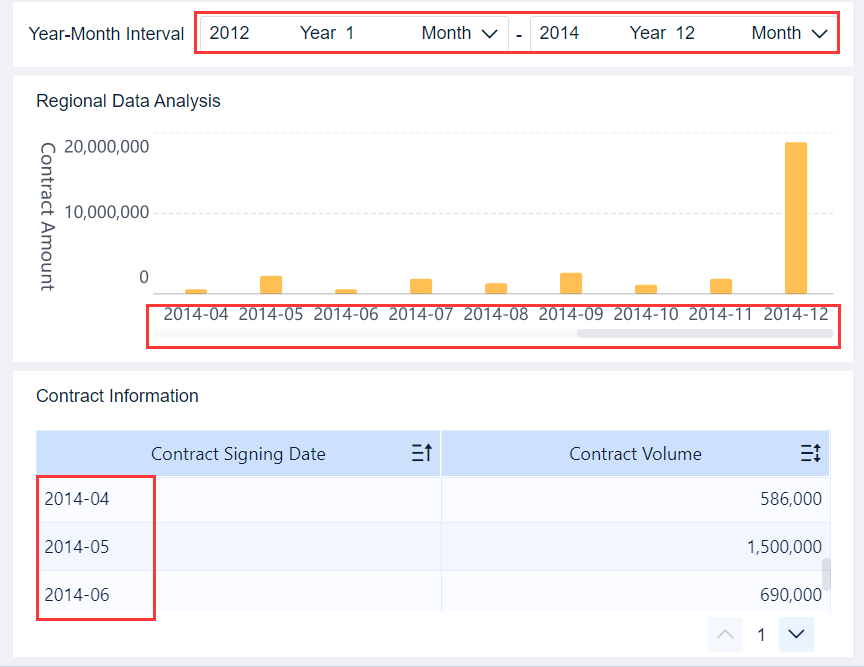Click start month value 1

tap(350, 33)
